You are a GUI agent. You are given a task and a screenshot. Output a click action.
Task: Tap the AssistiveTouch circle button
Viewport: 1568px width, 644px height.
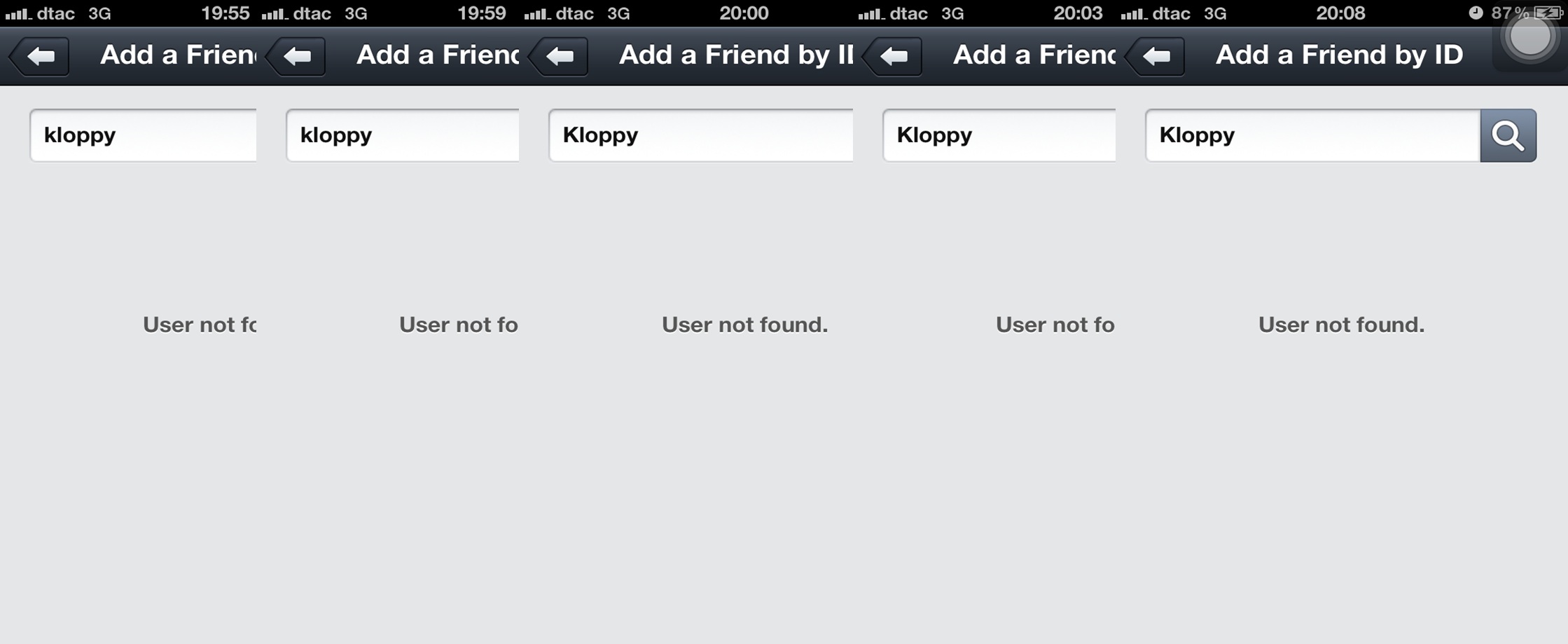1530,37
